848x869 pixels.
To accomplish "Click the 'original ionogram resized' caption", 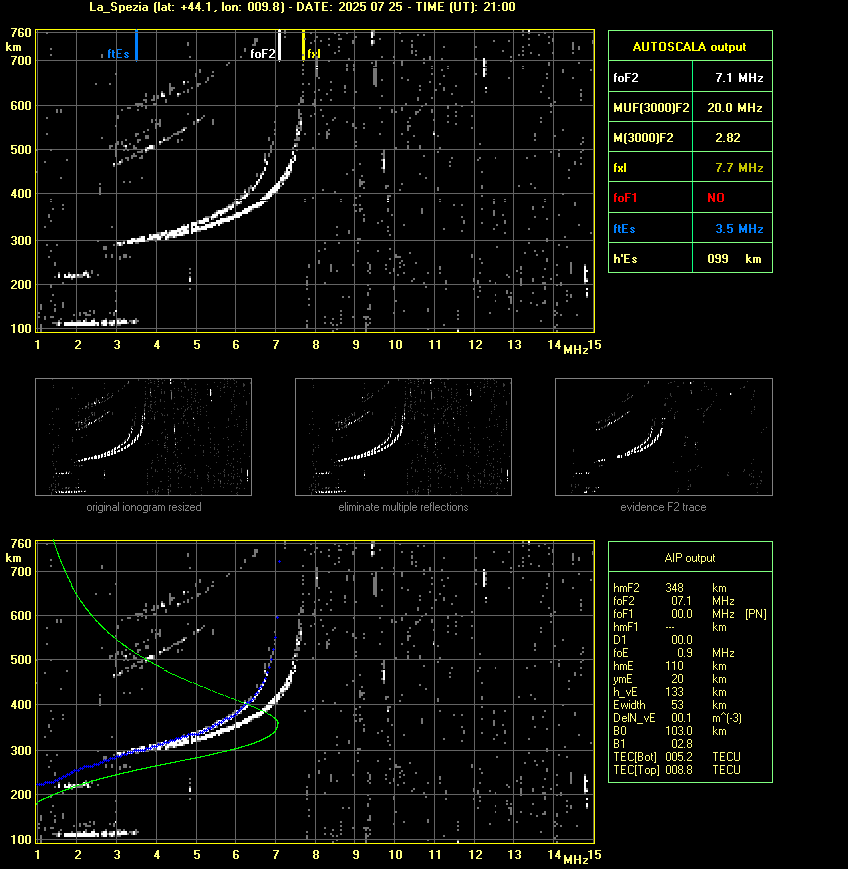I will (144, 507).
